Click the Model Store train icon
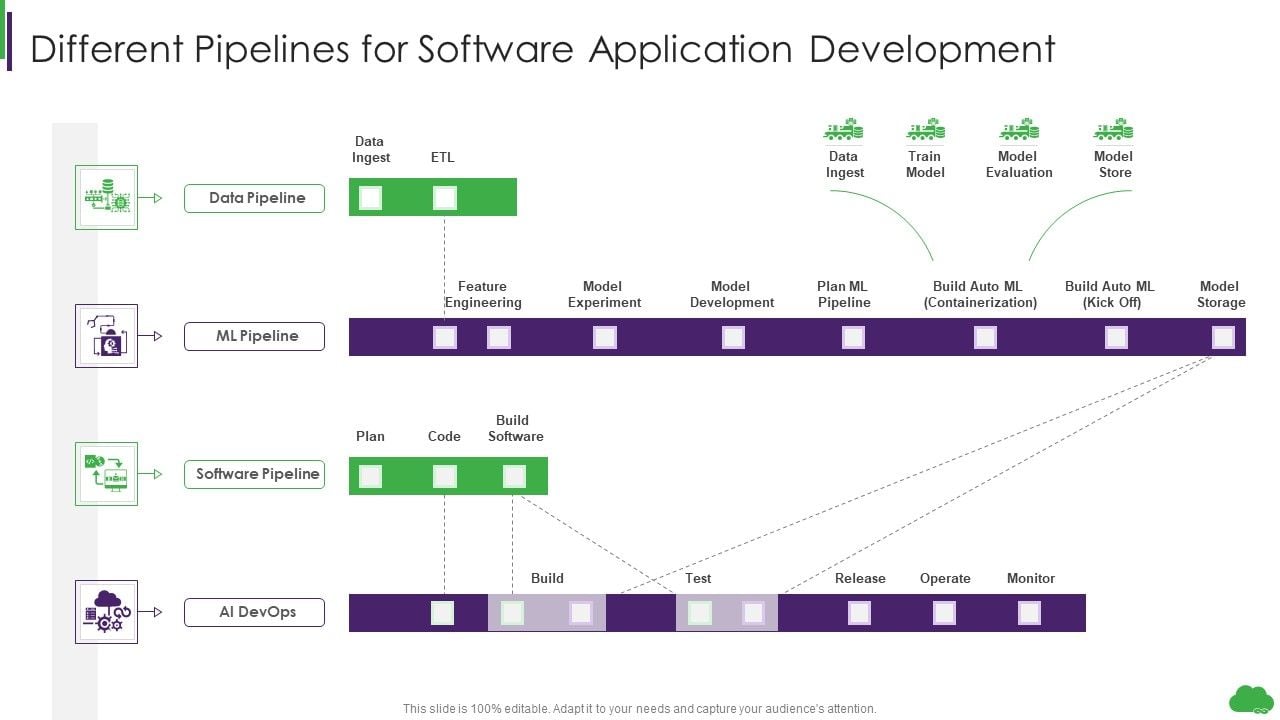Viewport: 1280px width, 720px height. (x=1112, y=128)
